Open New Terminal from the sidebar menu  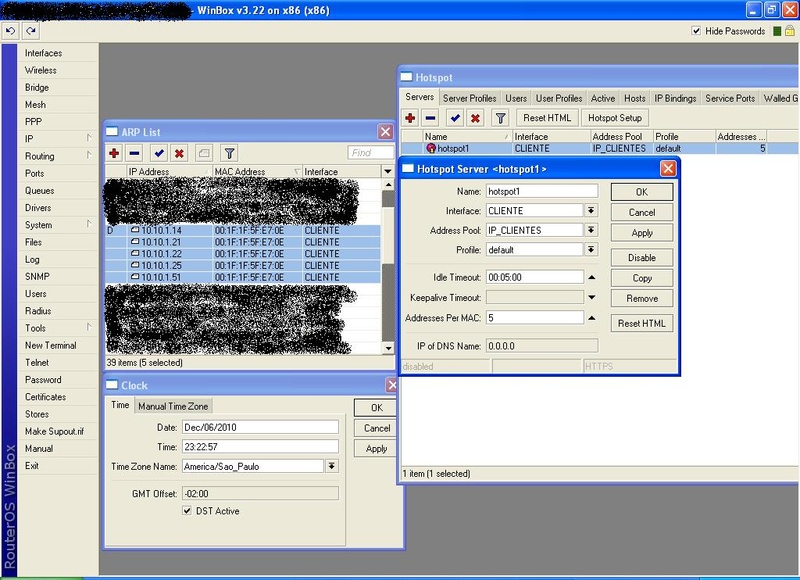pyautogui.click(x=50, y=345)
